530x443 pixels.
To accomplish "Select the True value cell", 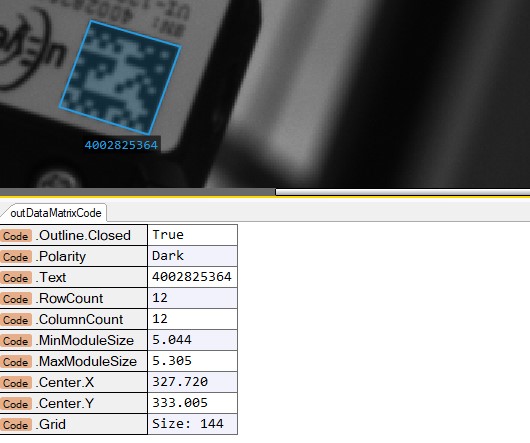I will (193, 235).
